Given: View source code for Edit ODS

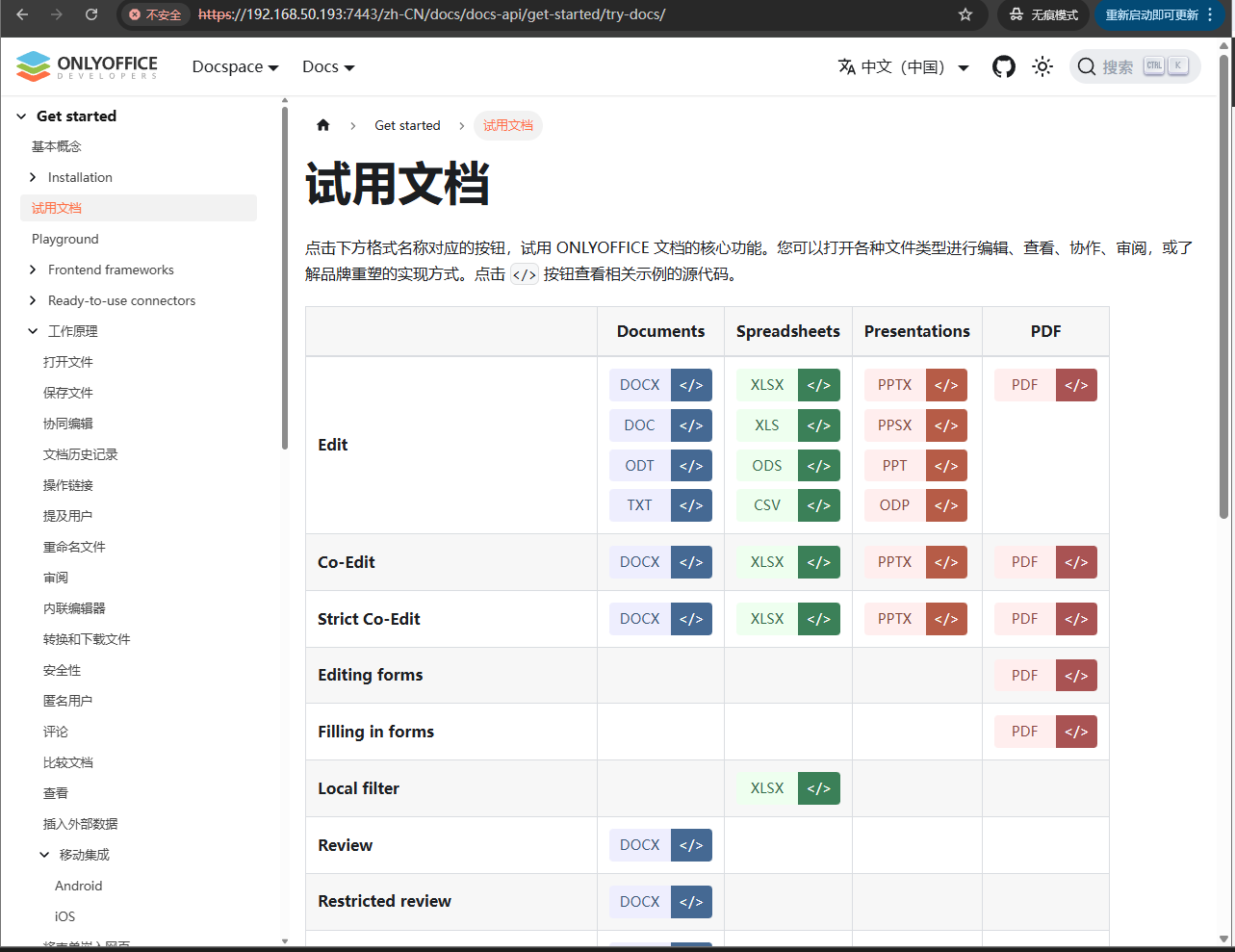Looking at the screenshot, I should pos(819,466).
